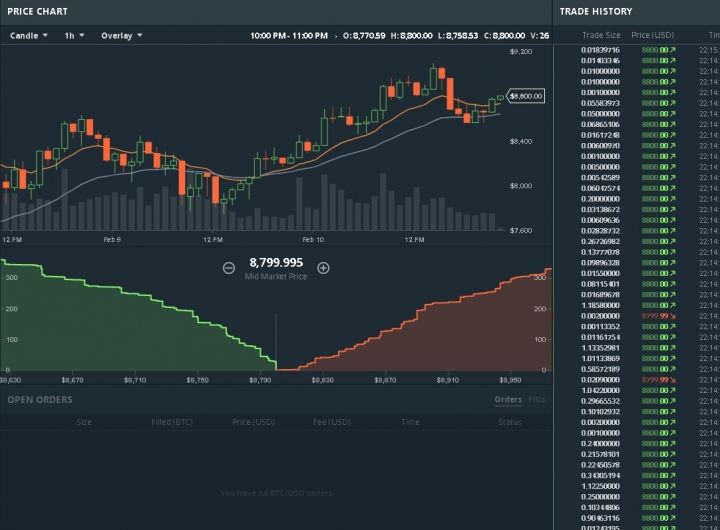
Task: Select the 8799.99 price in the 0.02090000 row
Action: tap(655, 380)
